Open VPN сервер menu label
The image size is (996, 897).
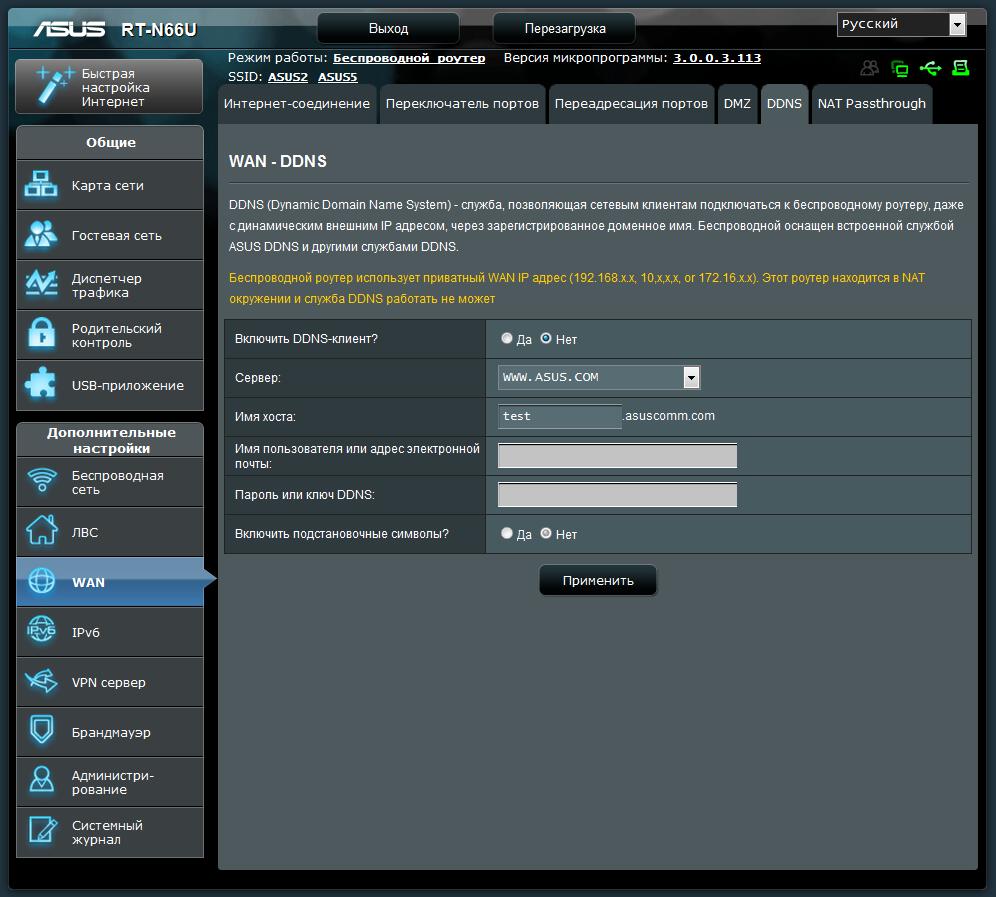(109, 682)
